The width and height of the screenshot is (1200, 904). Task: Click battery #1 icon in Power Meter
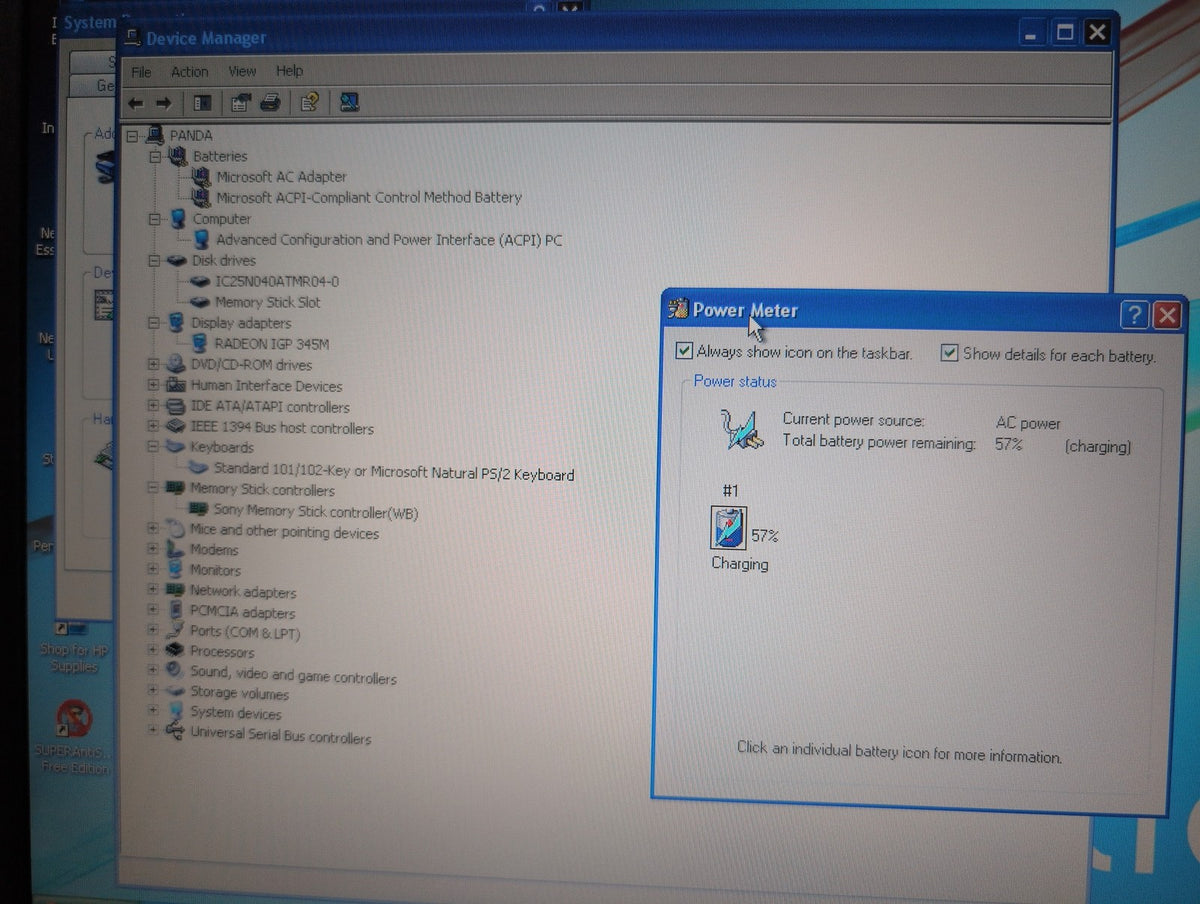point(728,528)
